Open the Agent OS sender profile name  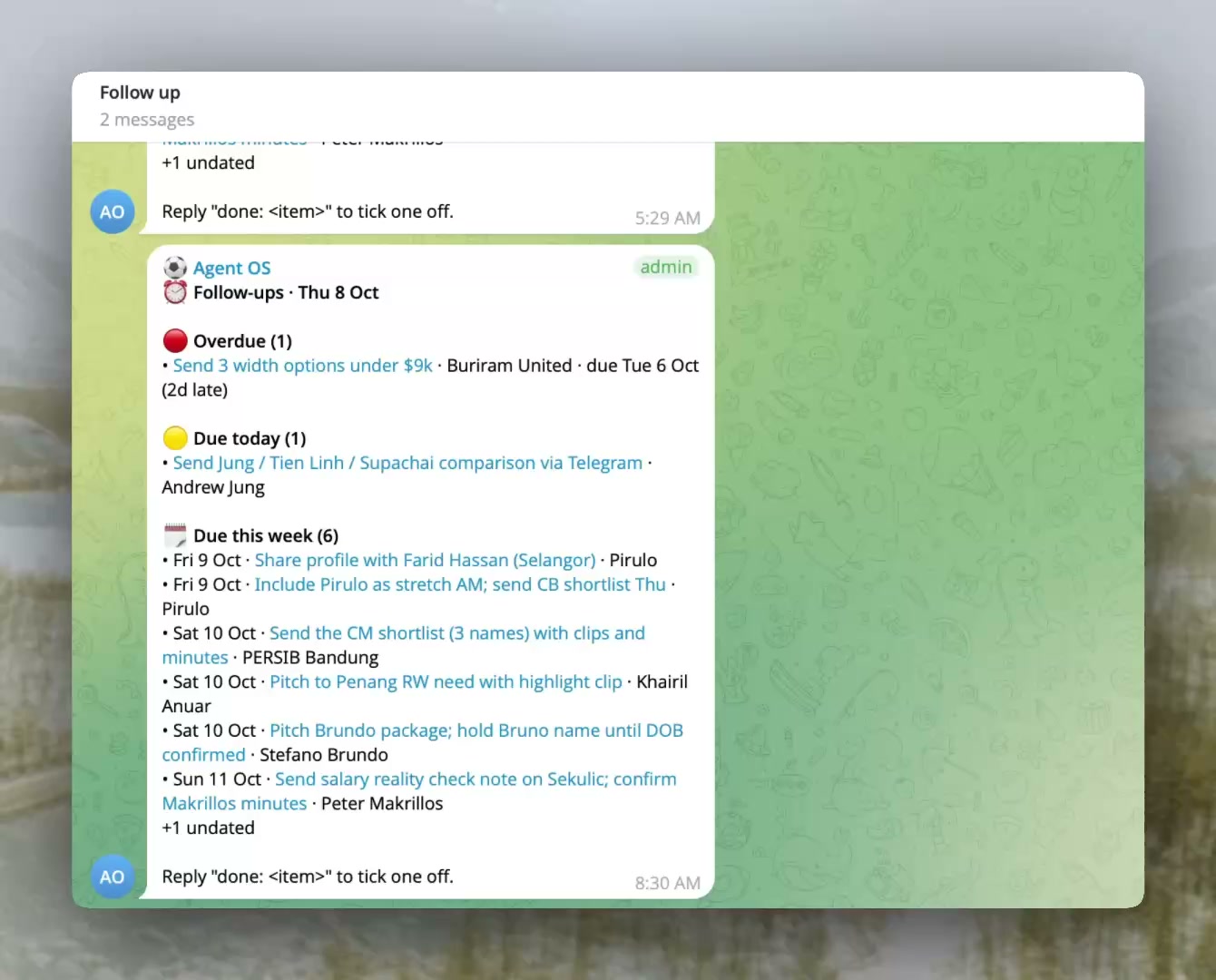pos(231,268)
